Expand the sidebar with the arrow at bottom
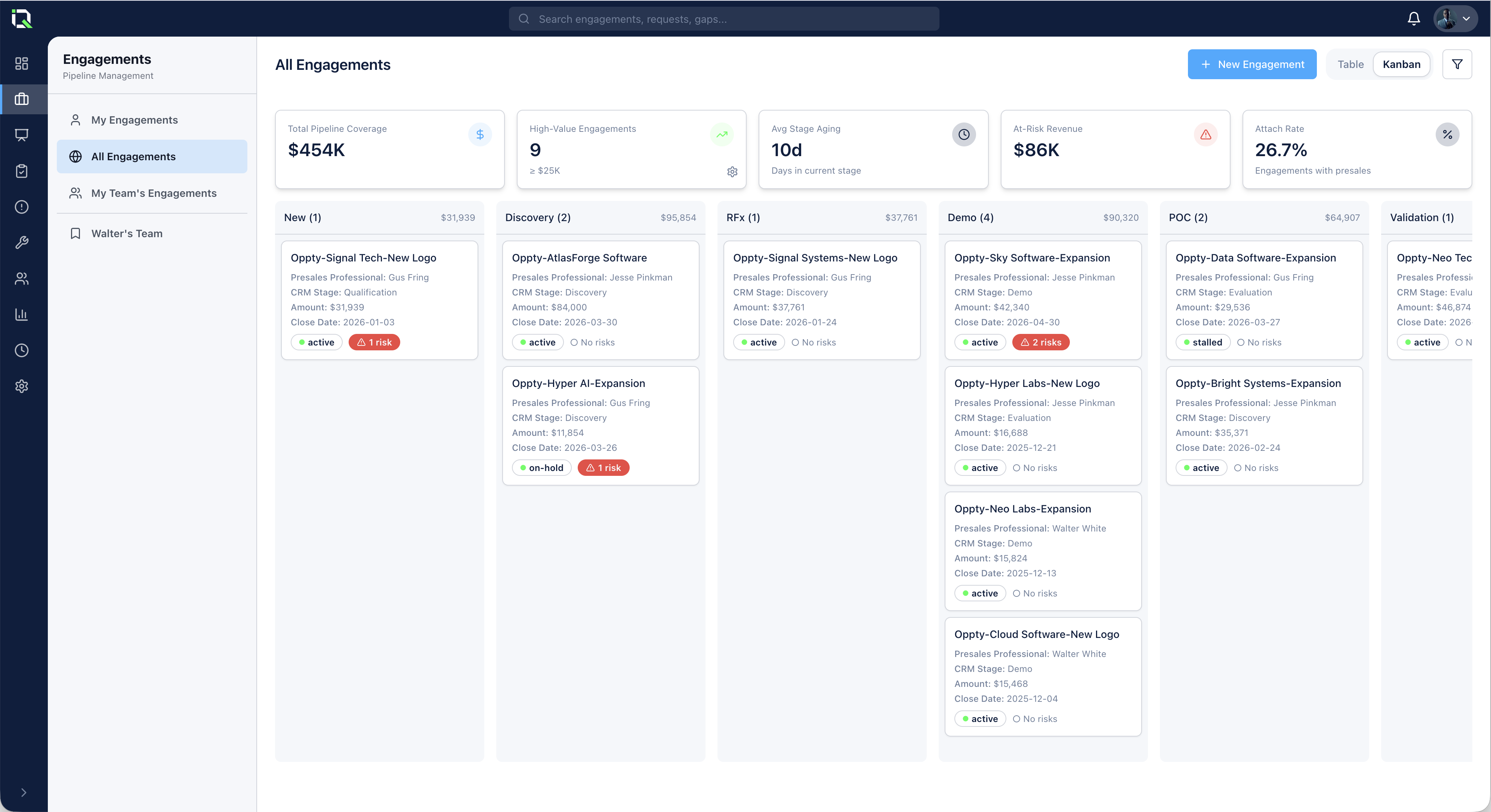 [x=23, y=792]
